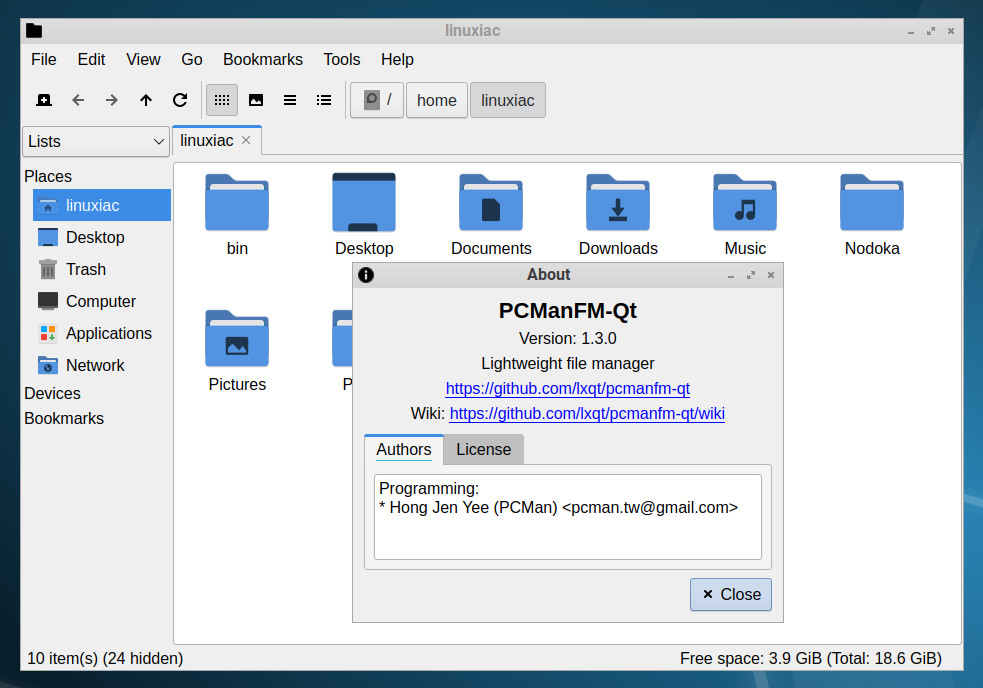
Task: Select Desktop in Places sidebar
Action: [102, 237]
